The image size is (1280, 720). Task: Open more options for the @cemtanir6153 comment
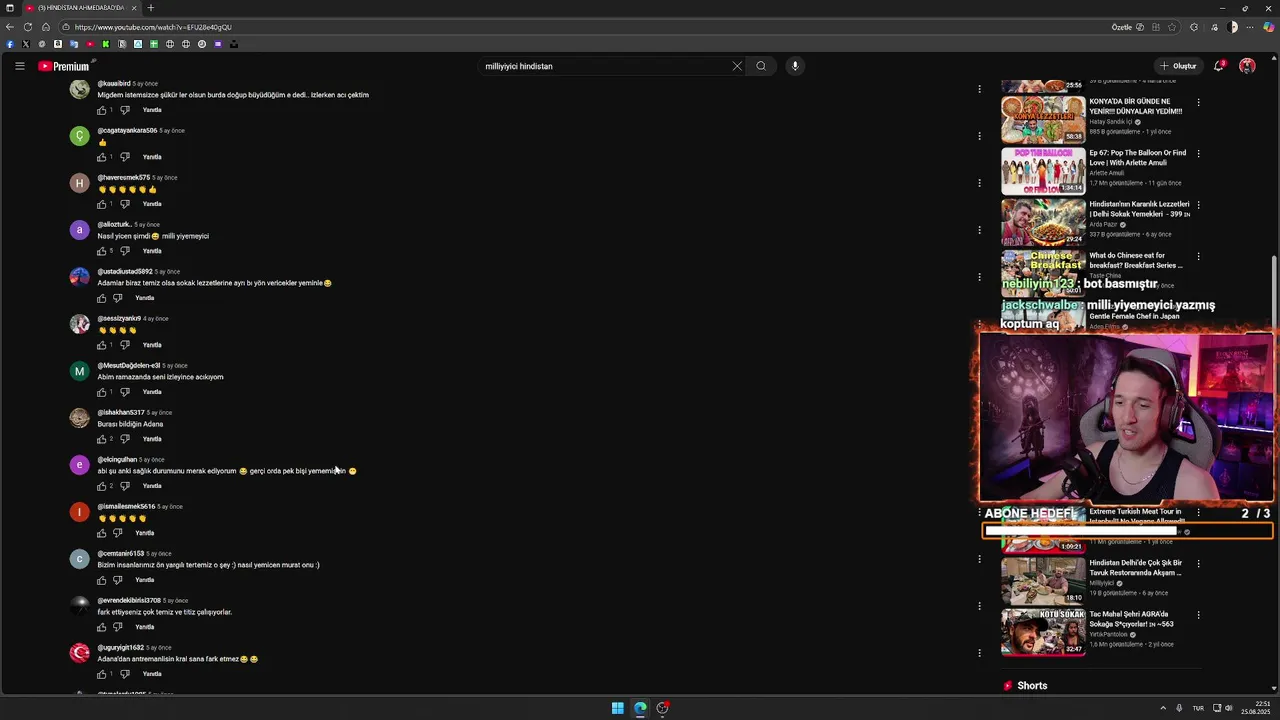(979, 559)
